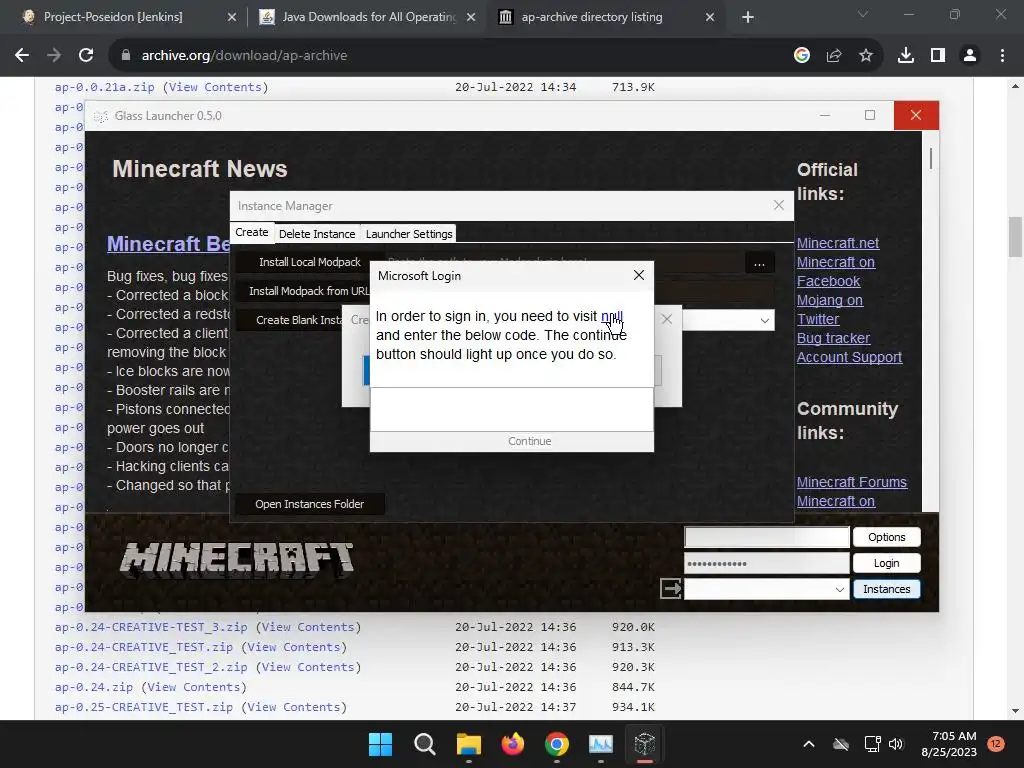The image size is (1024, 768).
Task: Click the browser page scrollbar thumb
Action: coord(1015,236)
